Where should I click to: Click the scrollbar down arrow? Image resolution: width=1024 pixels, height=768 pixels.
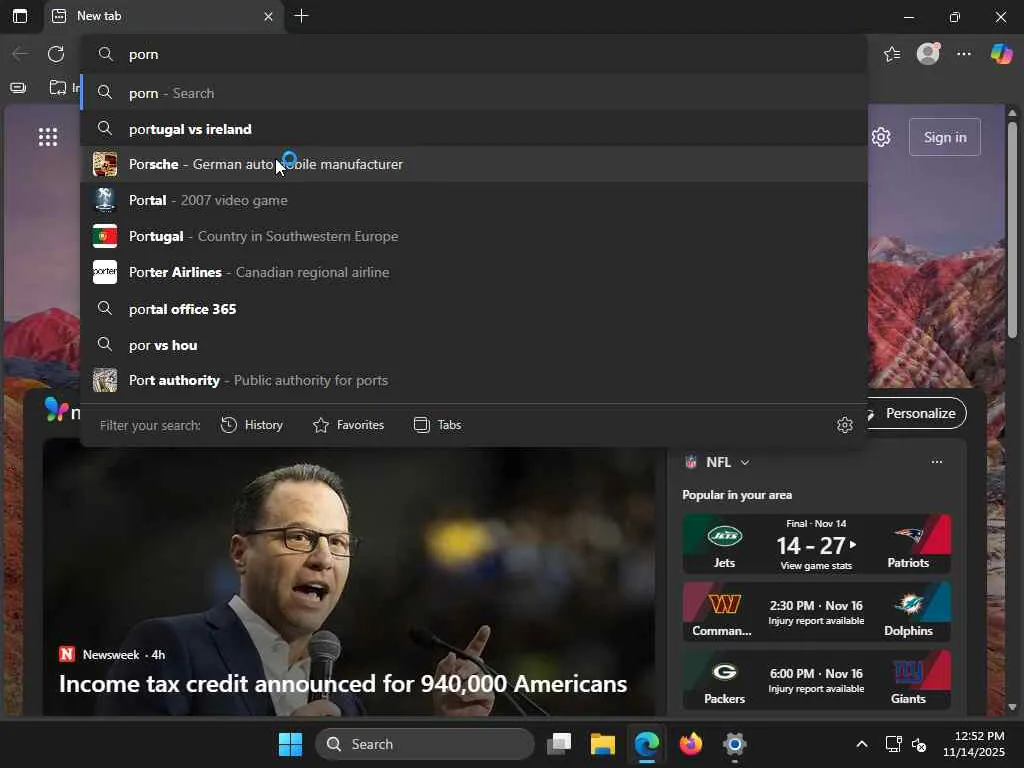pyautogui.click(x=1012, y=707)
